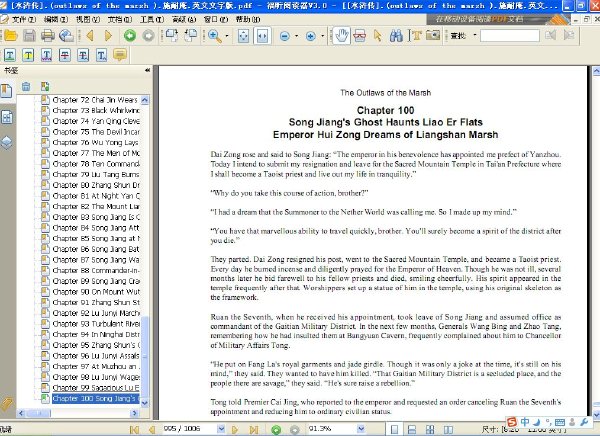The width and height of the screenshot is (600, 436).
Task: Jump to first page in status bar
Action: click(x=134, y=429)
